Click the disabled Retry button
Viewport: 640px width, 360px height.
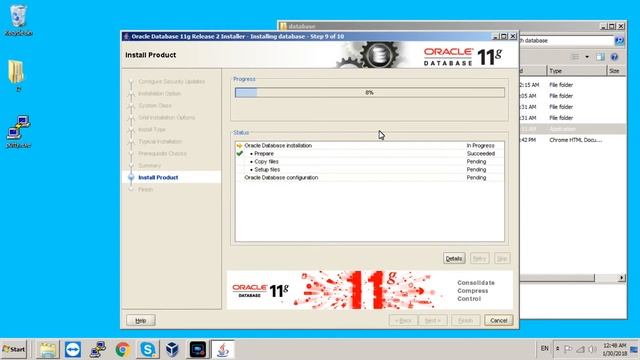click(479, 258)
